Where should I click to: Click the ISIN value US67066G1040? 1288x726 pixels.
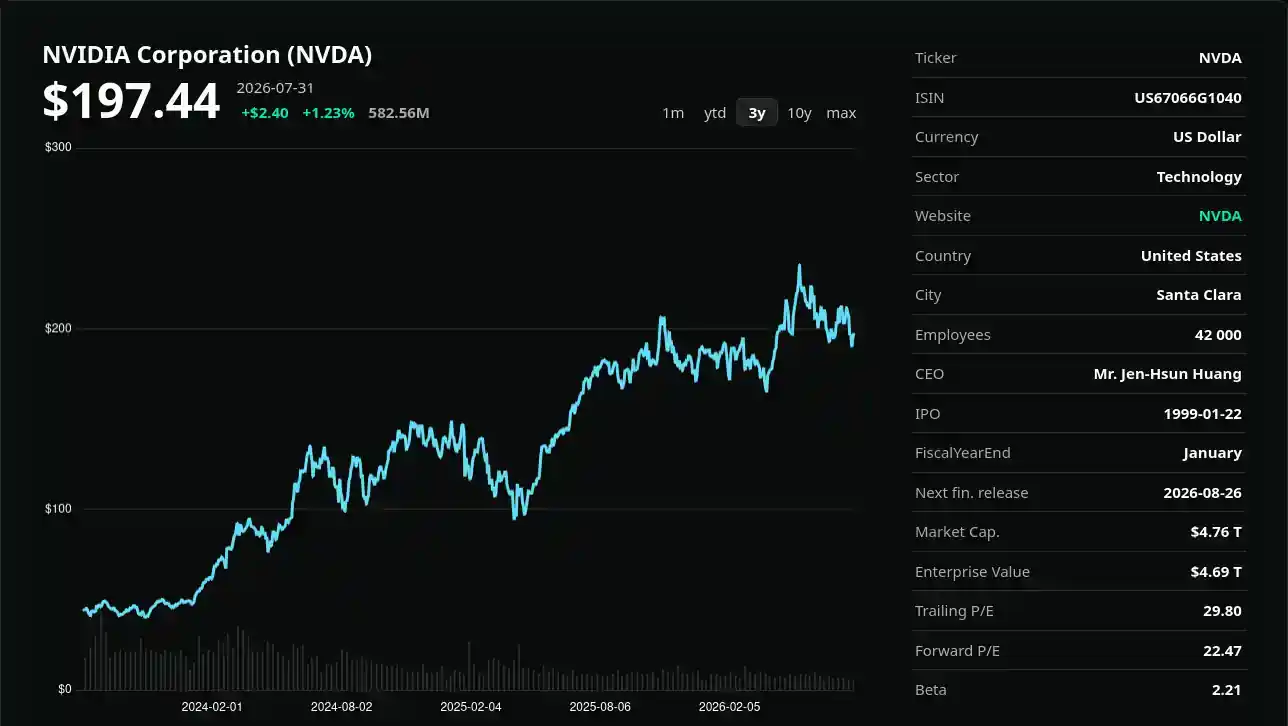coord(1188,98)
